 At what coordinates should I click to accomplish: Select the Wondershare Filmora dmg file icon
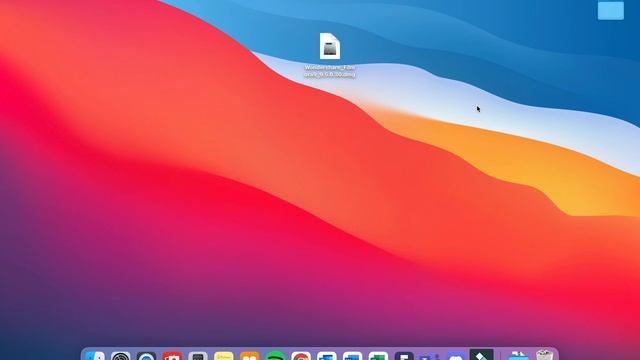click(330, 46)
